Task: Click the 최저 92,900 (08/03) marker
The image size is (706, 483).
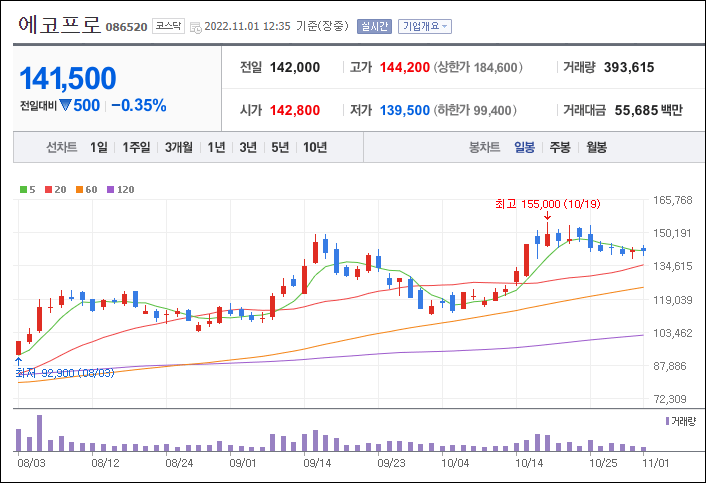Action: pos(65,373)
